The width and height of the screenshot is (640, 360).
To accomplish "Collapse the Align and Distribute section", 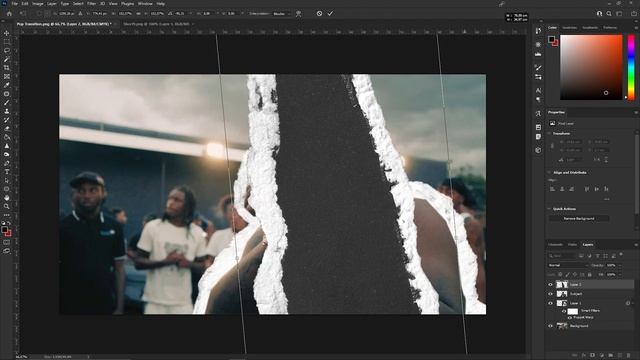I will [x=549, y=173].
